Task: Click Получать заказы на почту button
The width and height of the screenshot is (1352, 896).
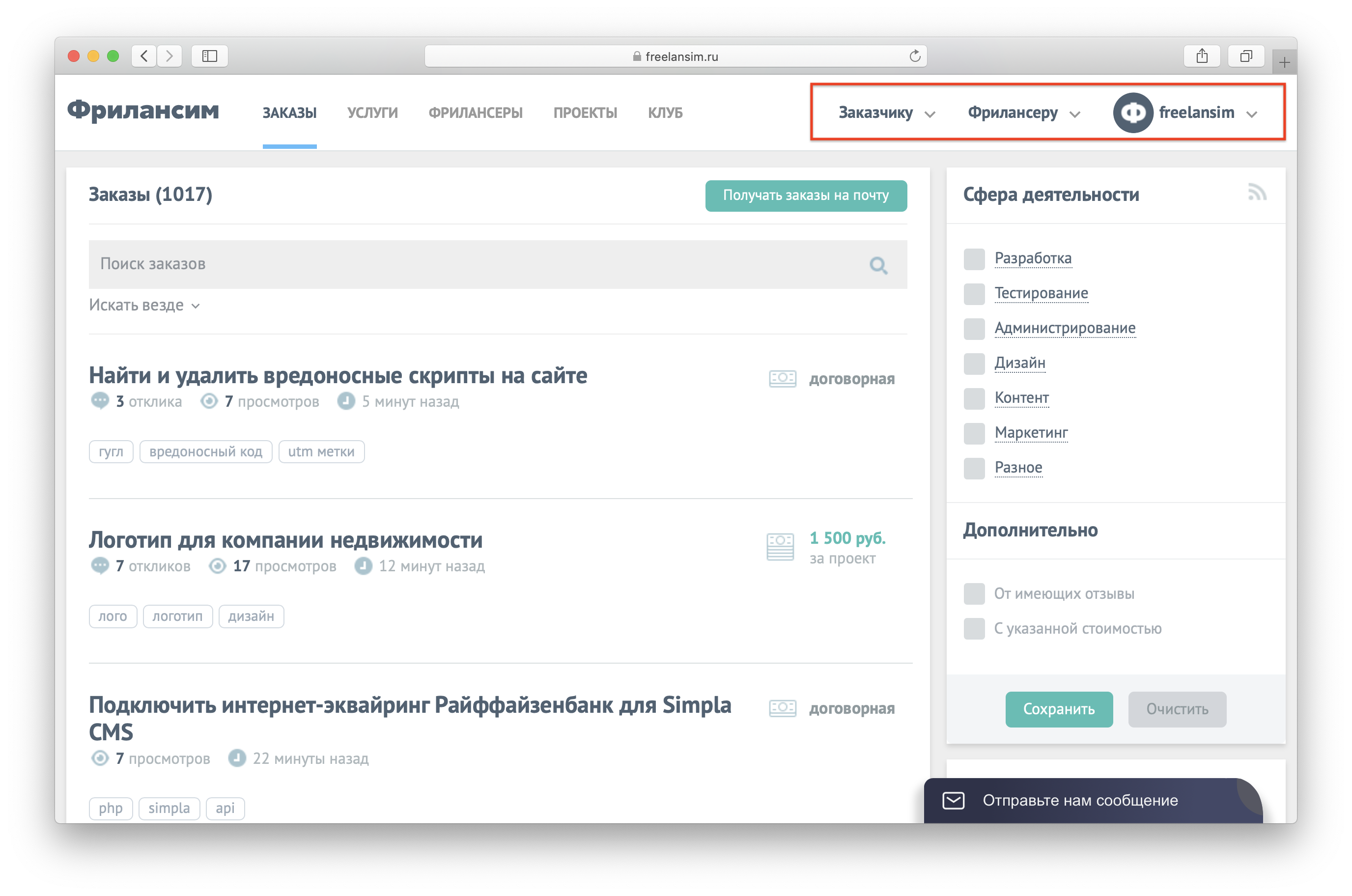Action: [x=806, y=196]
